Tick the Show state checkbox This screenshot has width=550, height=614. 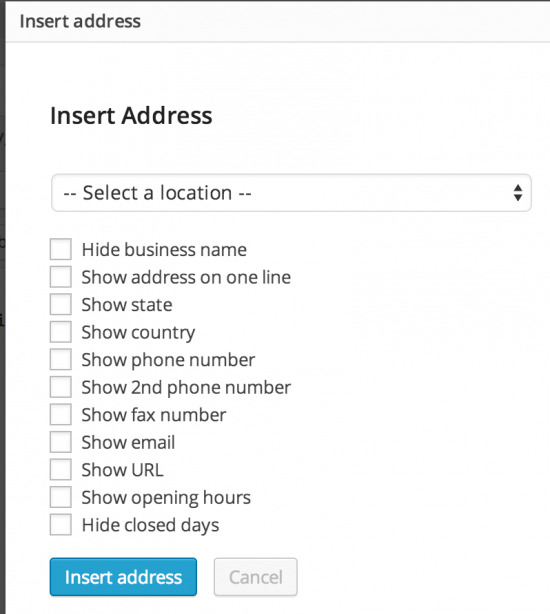[61, 304]
